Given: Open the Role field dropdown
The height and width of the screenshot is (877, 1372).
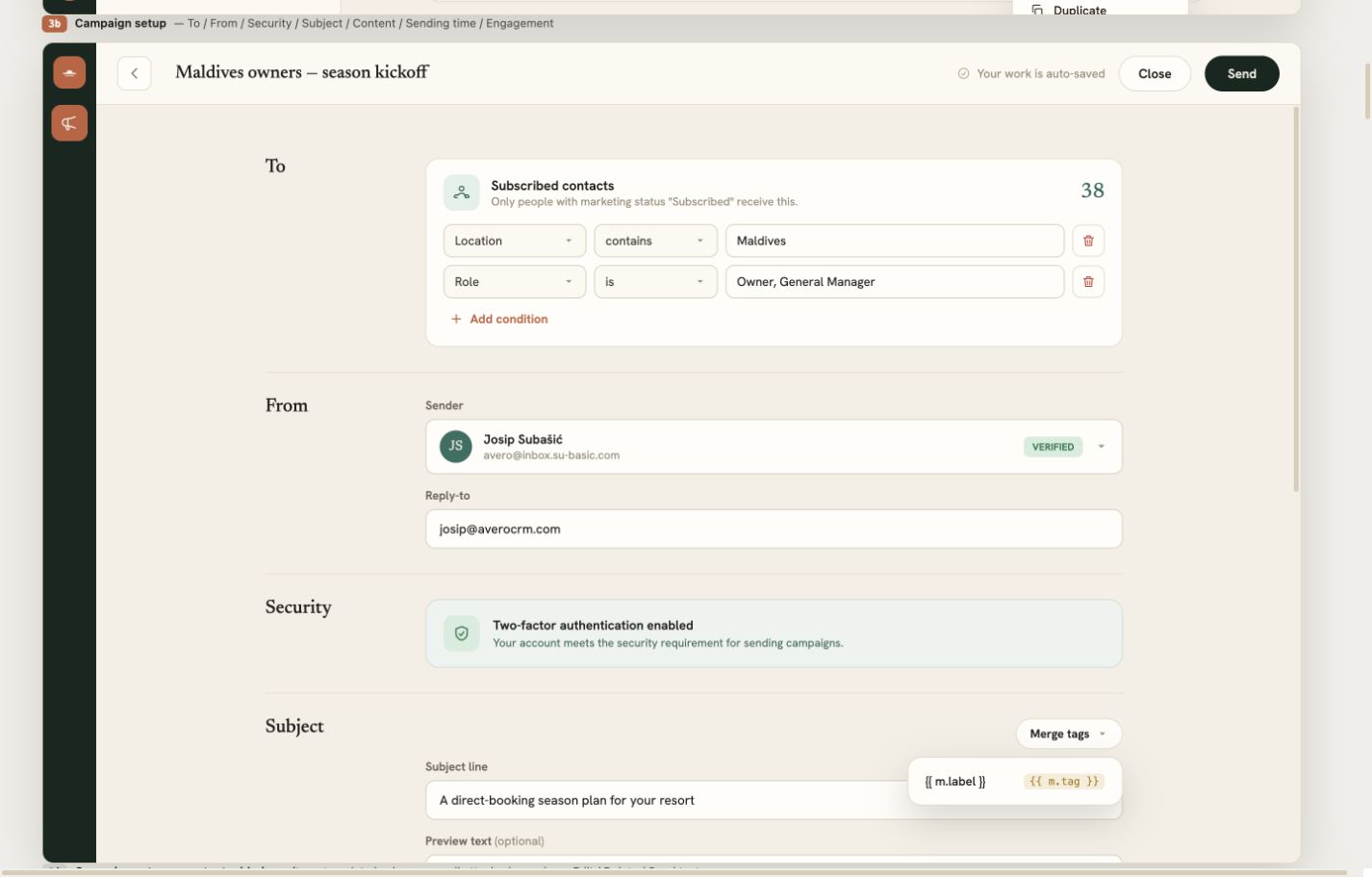Looking at the screenshot, I should (x=515, y=282).
